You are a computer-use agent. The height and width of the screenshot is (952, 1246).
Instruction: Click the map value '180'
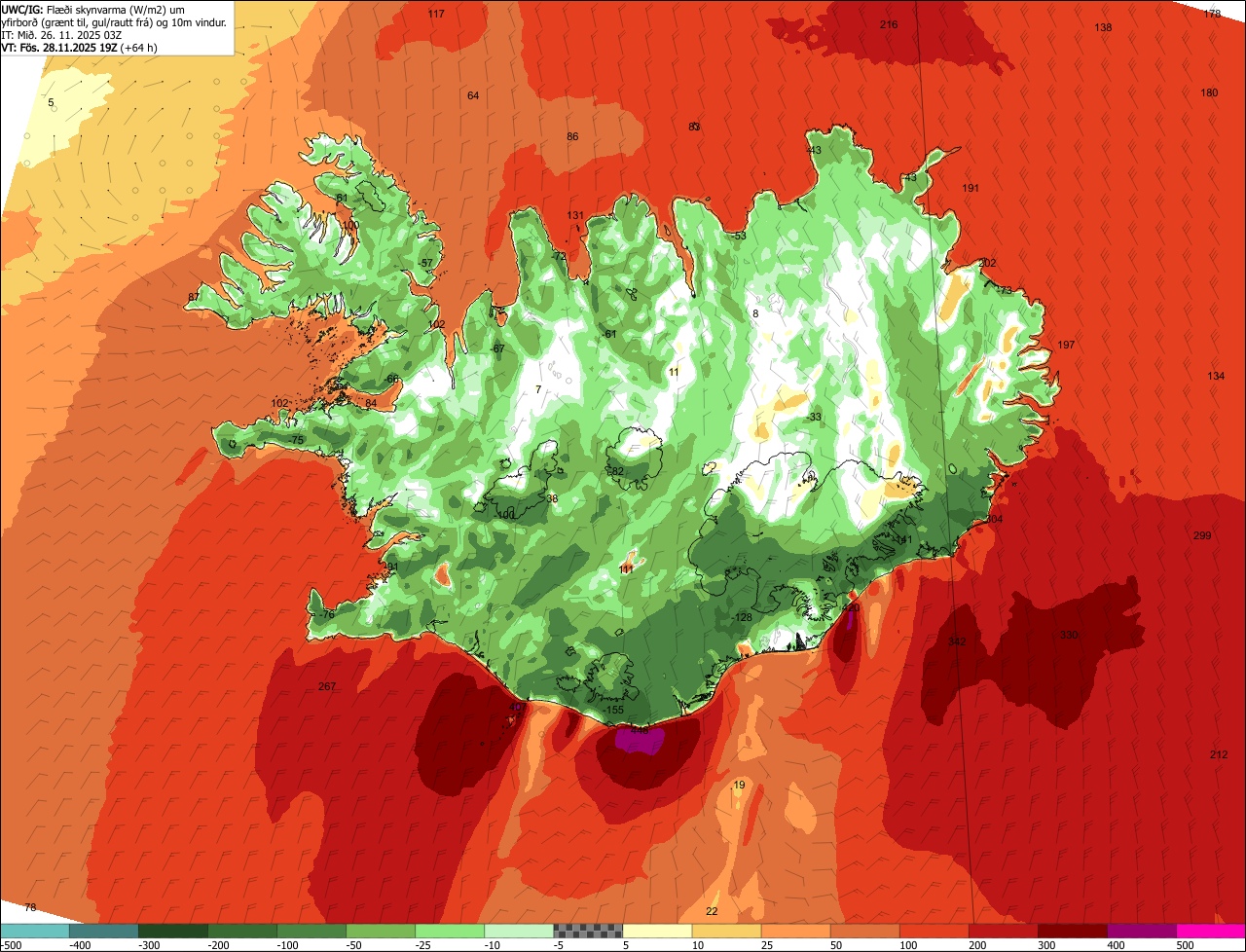pos(1209,92)
